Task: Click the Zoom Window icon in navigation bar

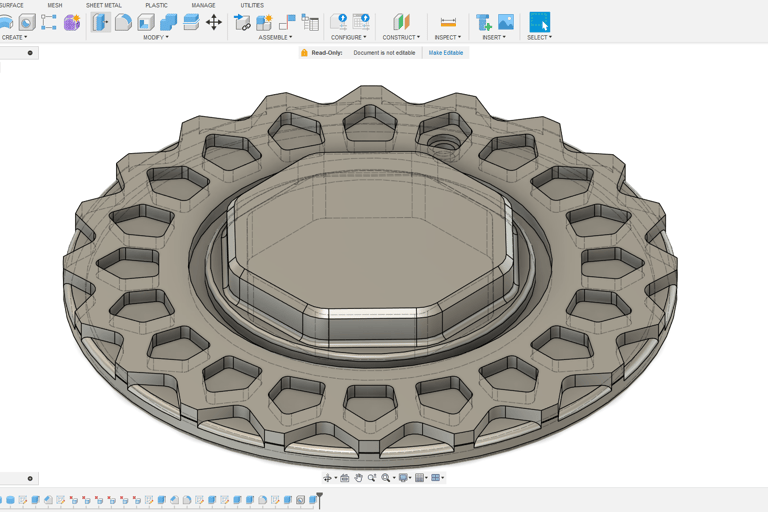Action: tap(386, 478)
